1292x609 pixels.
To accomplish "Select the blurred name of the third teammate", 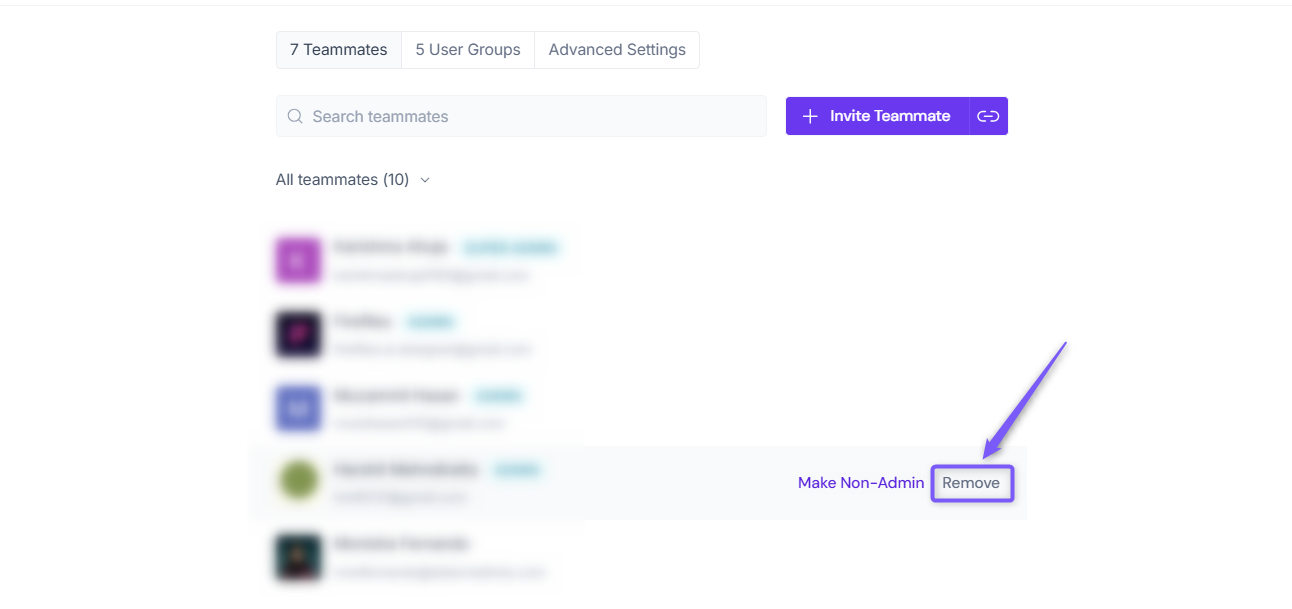I will 396,395.
